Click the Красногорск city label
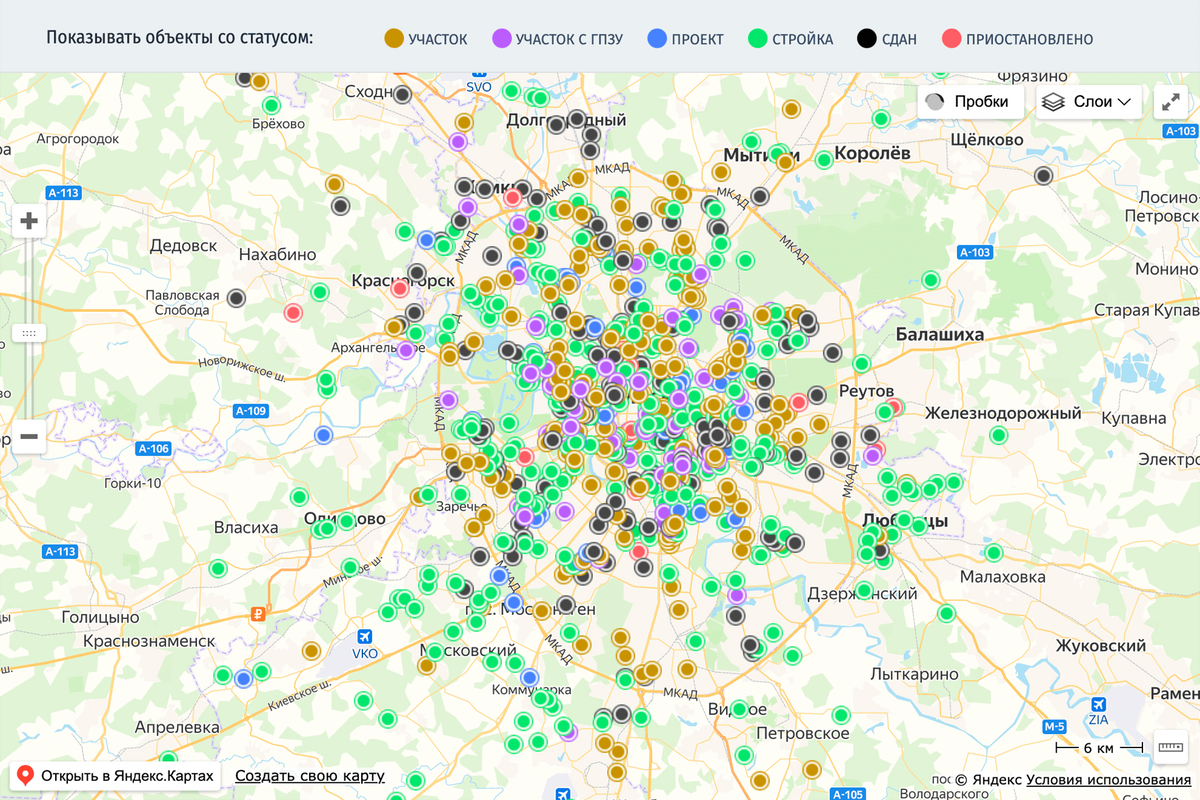Screen dimensions: 1200x800 click(403, 281)
